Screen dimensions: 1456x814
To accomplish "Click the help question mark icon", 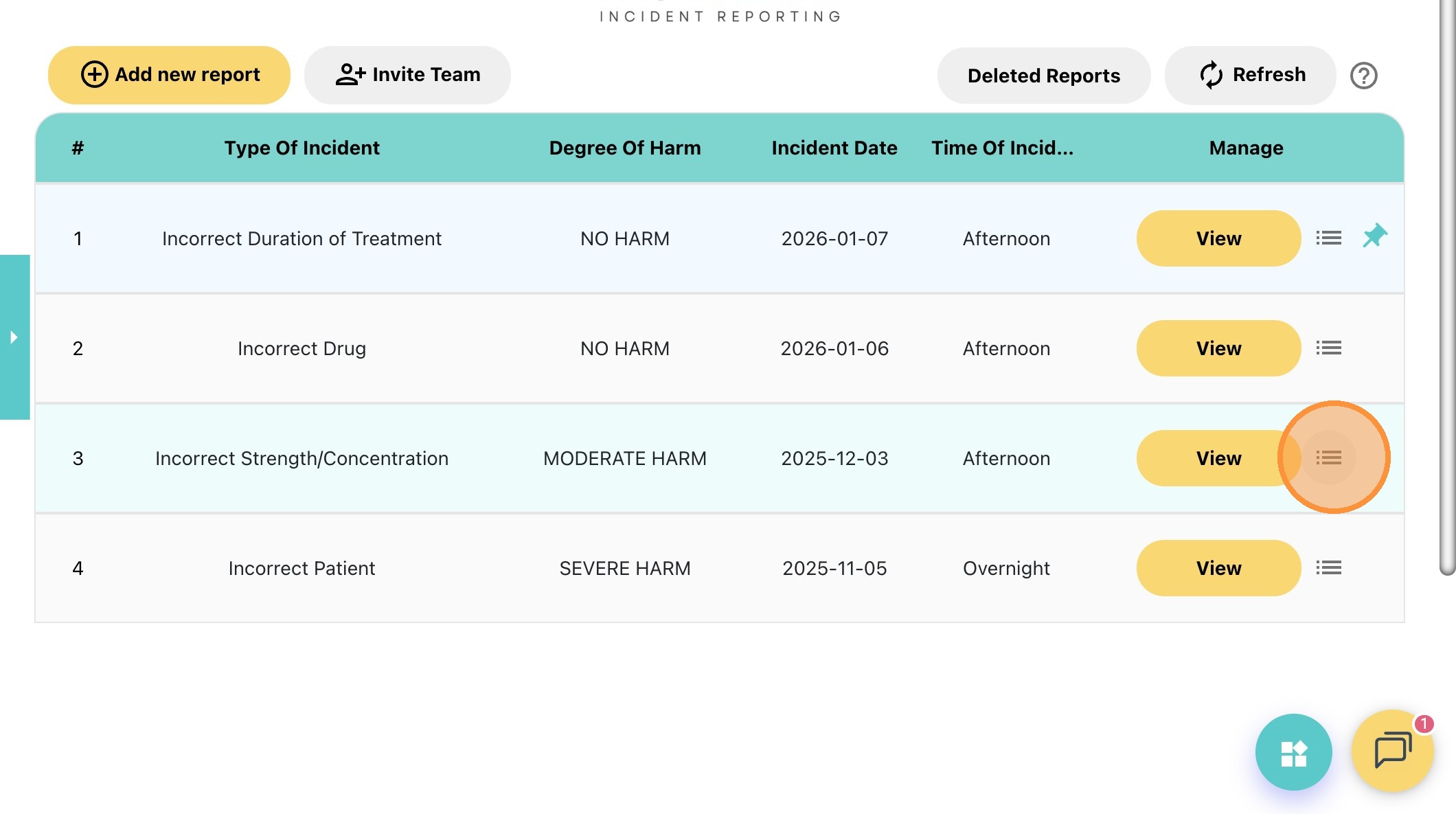I will point(1363,76).
